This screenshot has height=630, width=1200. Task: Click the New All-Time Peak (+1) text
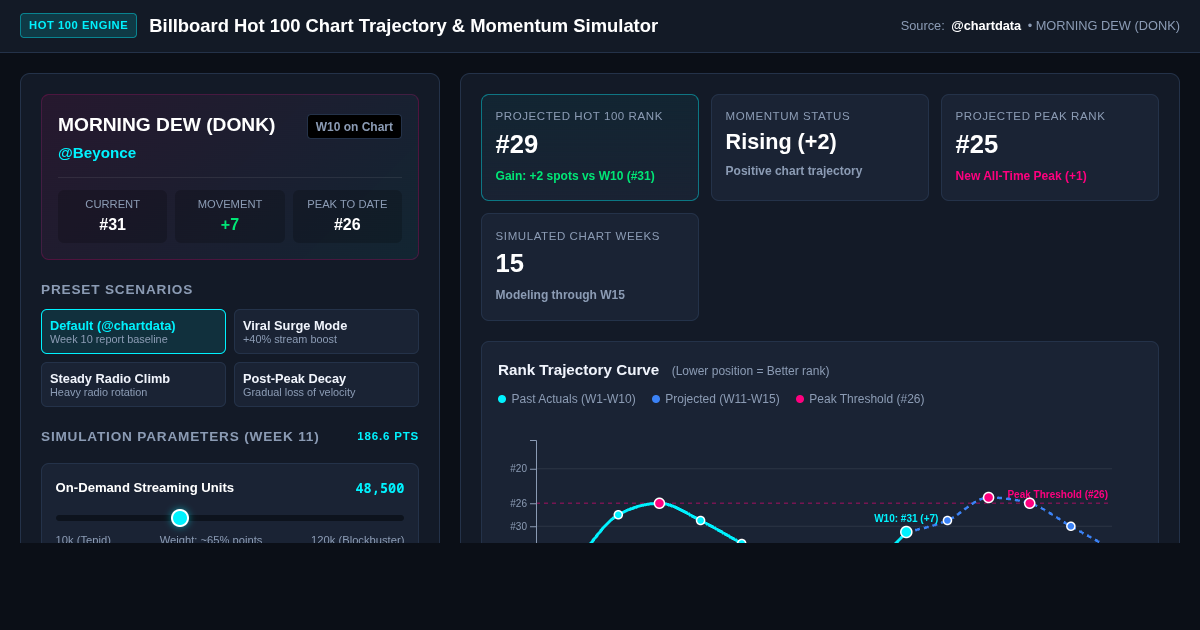coord(1021,176)
